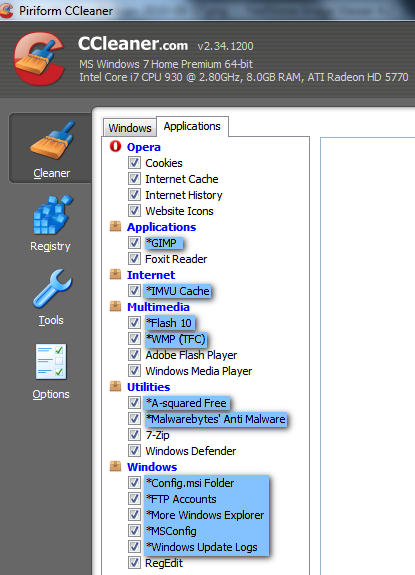Screen dimensions: 415x575
Task: Disable the Windows Defender checkbox
Action: click(134, 451)
